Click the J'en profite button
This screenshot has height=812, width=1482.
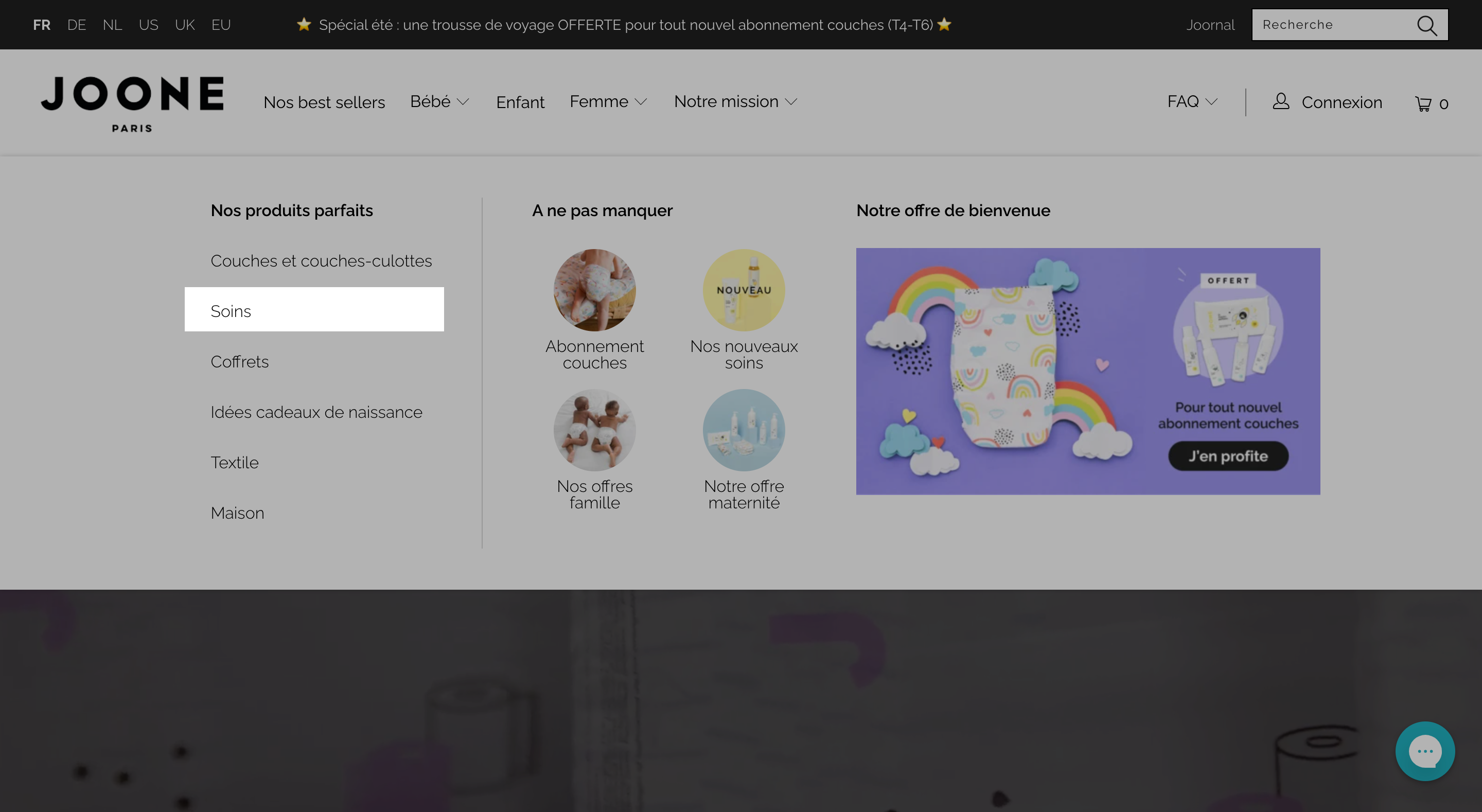[x=1228, y=456]
